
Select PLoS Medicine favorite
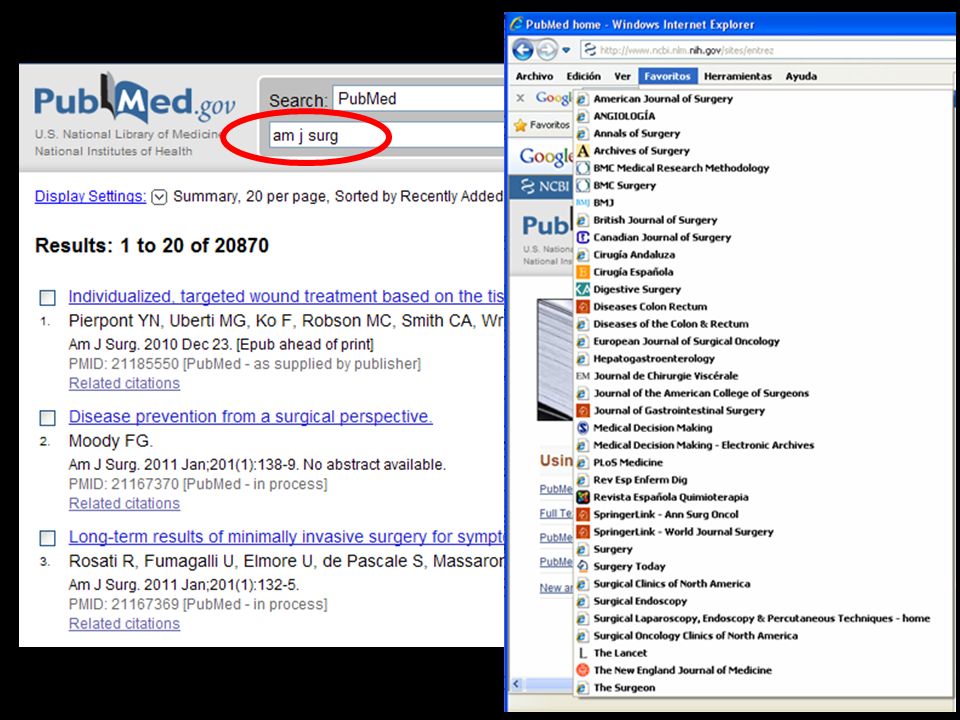[x=628, y=462]
